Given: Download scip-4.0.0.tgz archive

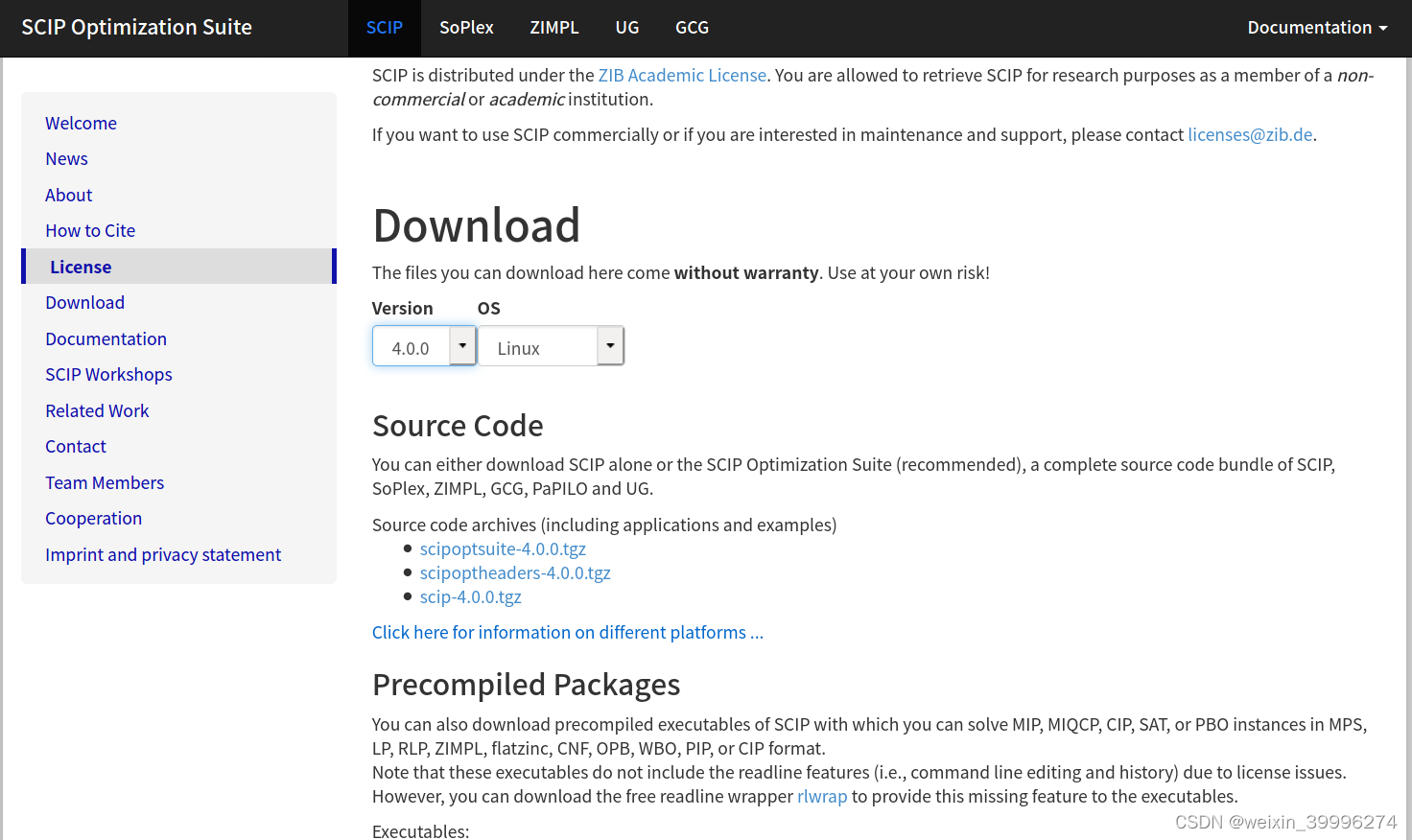Looking at the screenshot, I should click(470, 597).
